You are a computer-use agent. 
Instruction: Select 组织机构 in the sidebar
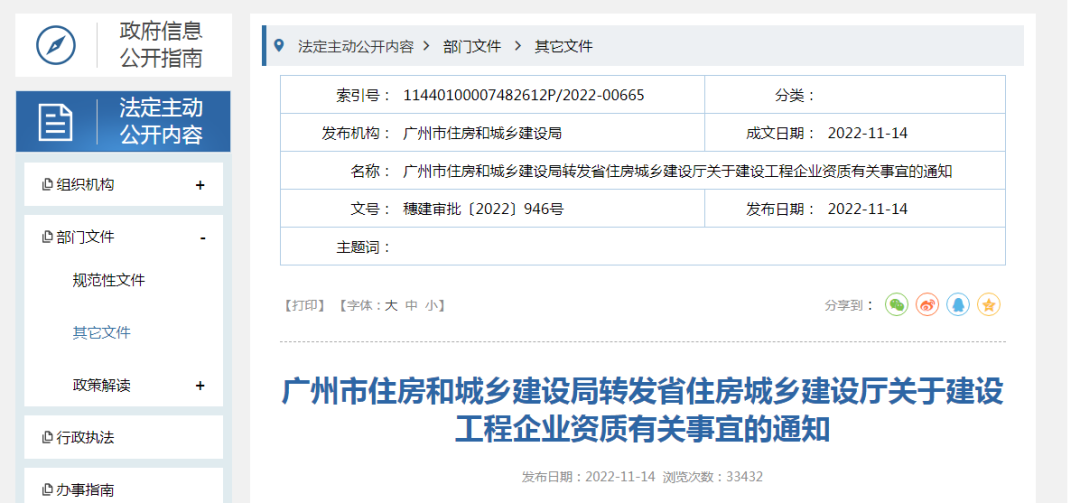click(x=85, y=185)
